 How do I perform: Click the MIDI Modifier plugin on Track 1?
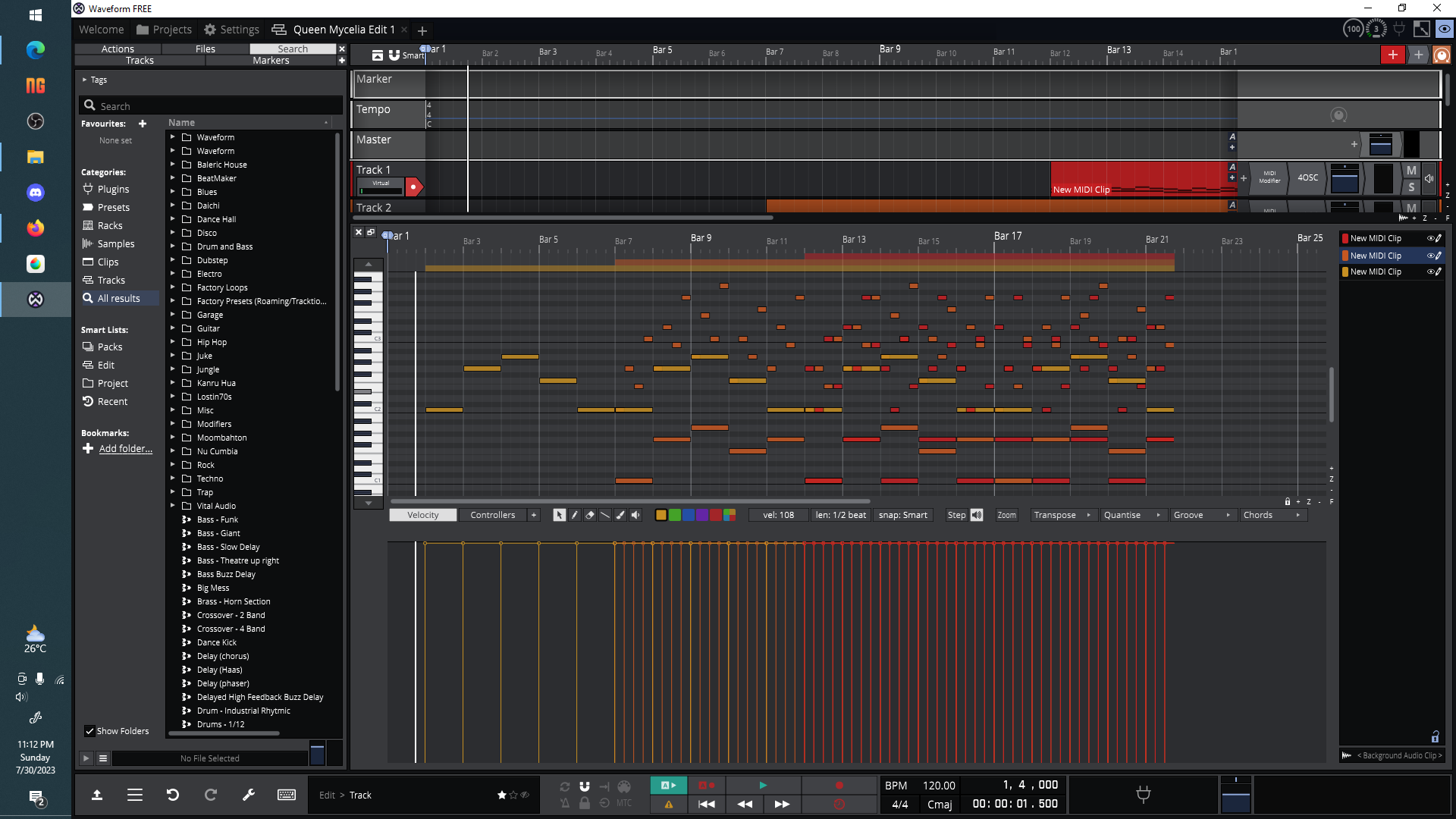[x=1269, y=178]
